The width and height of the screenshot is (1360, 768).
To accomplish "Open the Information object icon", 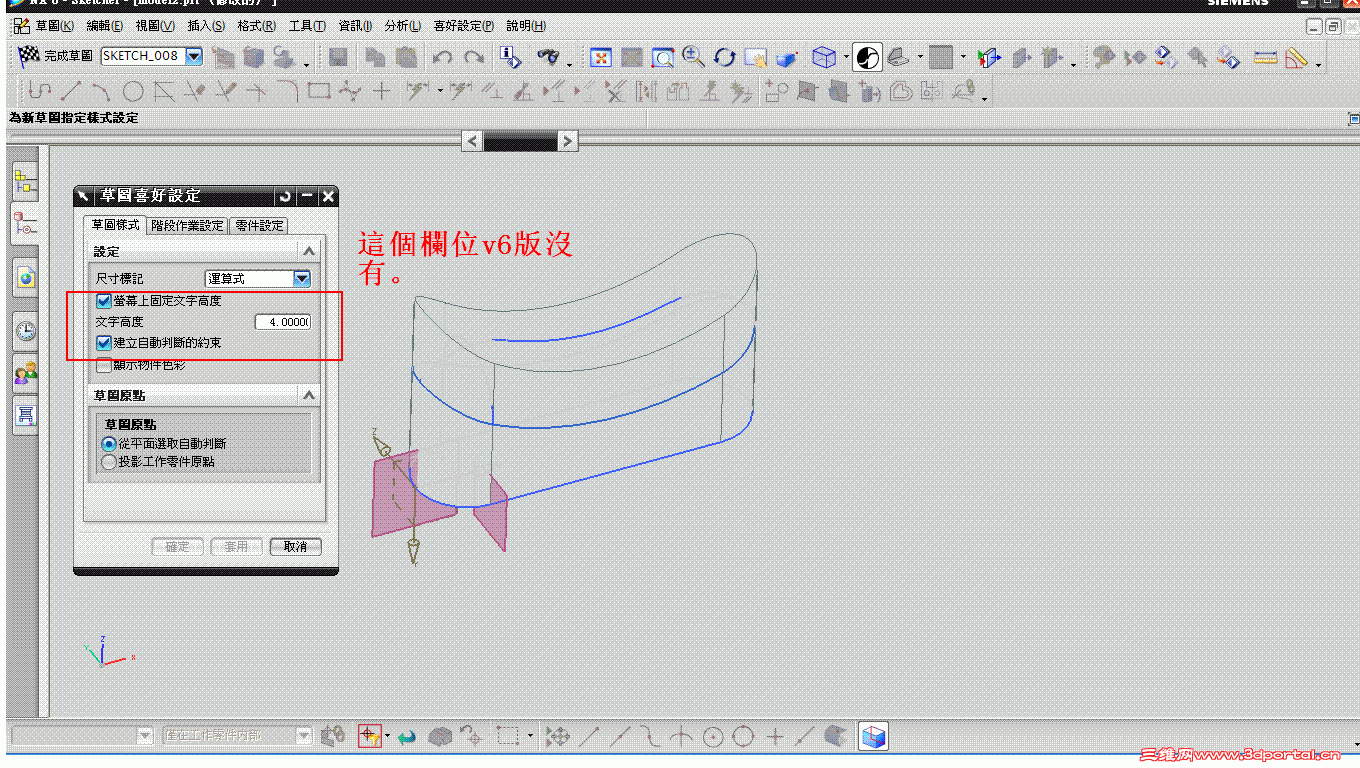I will 511,57.
